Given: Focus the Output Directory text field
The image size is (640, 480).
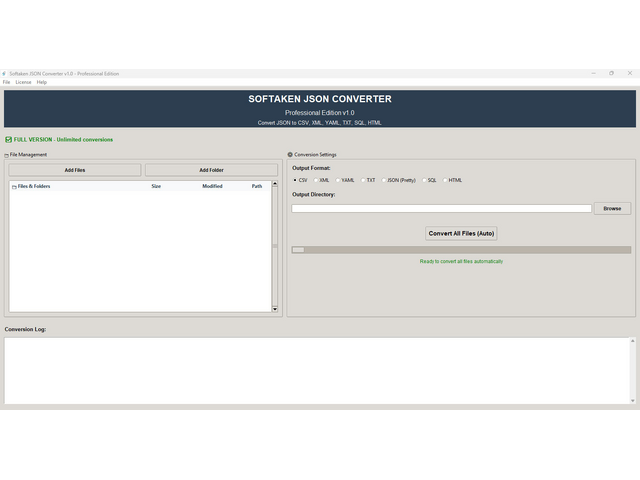Looking at the screenshot, I should (441, 209).
